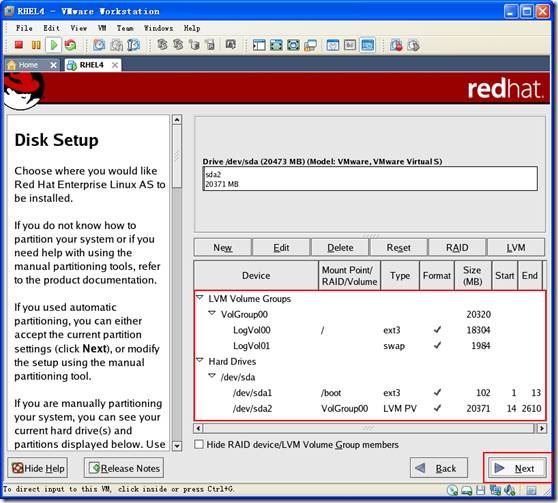The height and width of the screenshot is (503, 558).
Task: Click the Size (MB) column header
Action: [x=473, y=275]
